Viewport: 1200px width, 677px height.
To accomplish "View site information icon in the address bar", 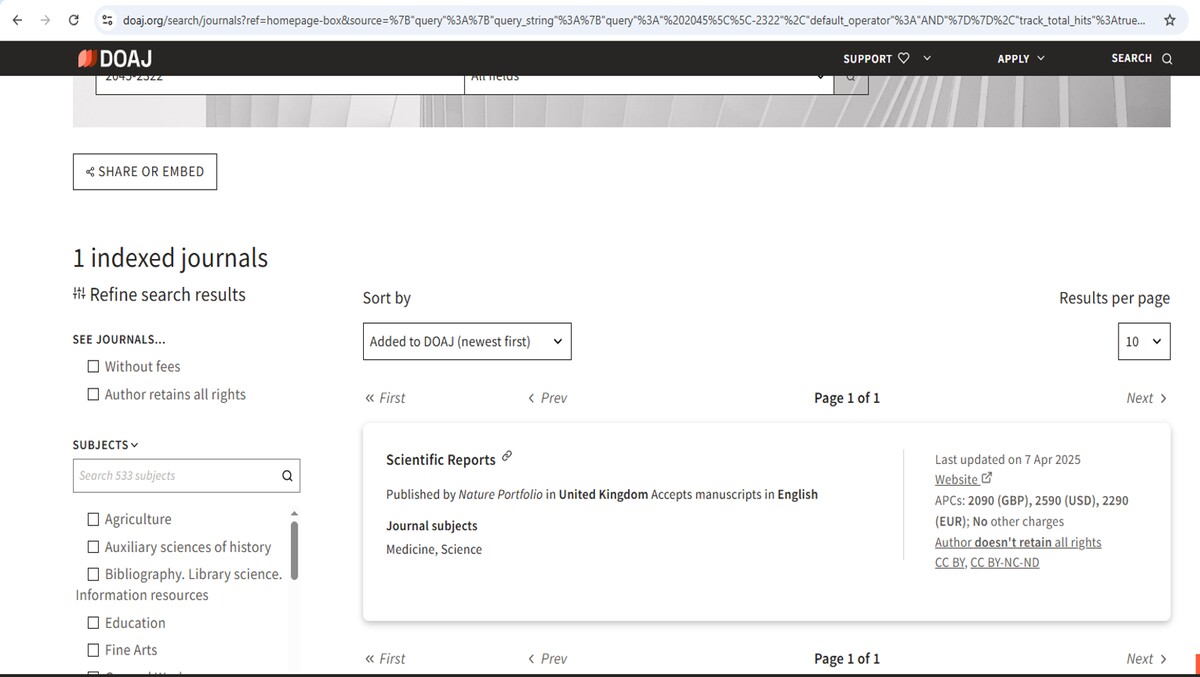I will tap(108, 19).
